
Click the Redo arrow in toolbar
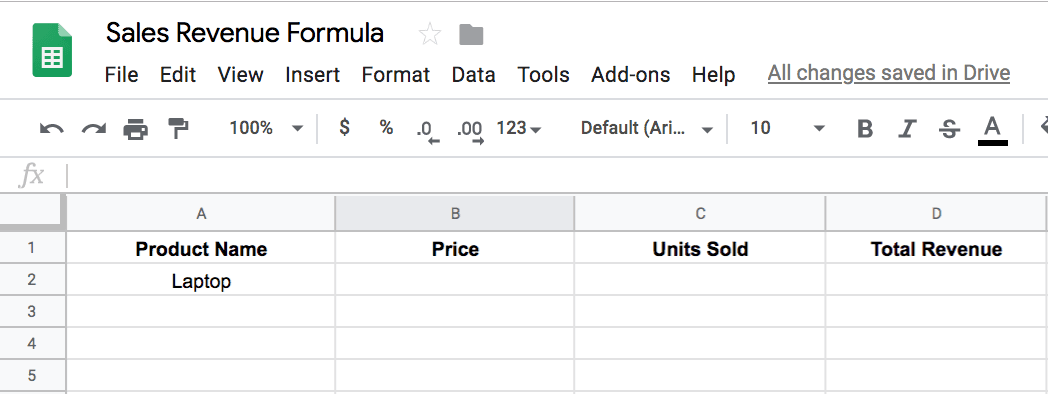tap(94, 128)
